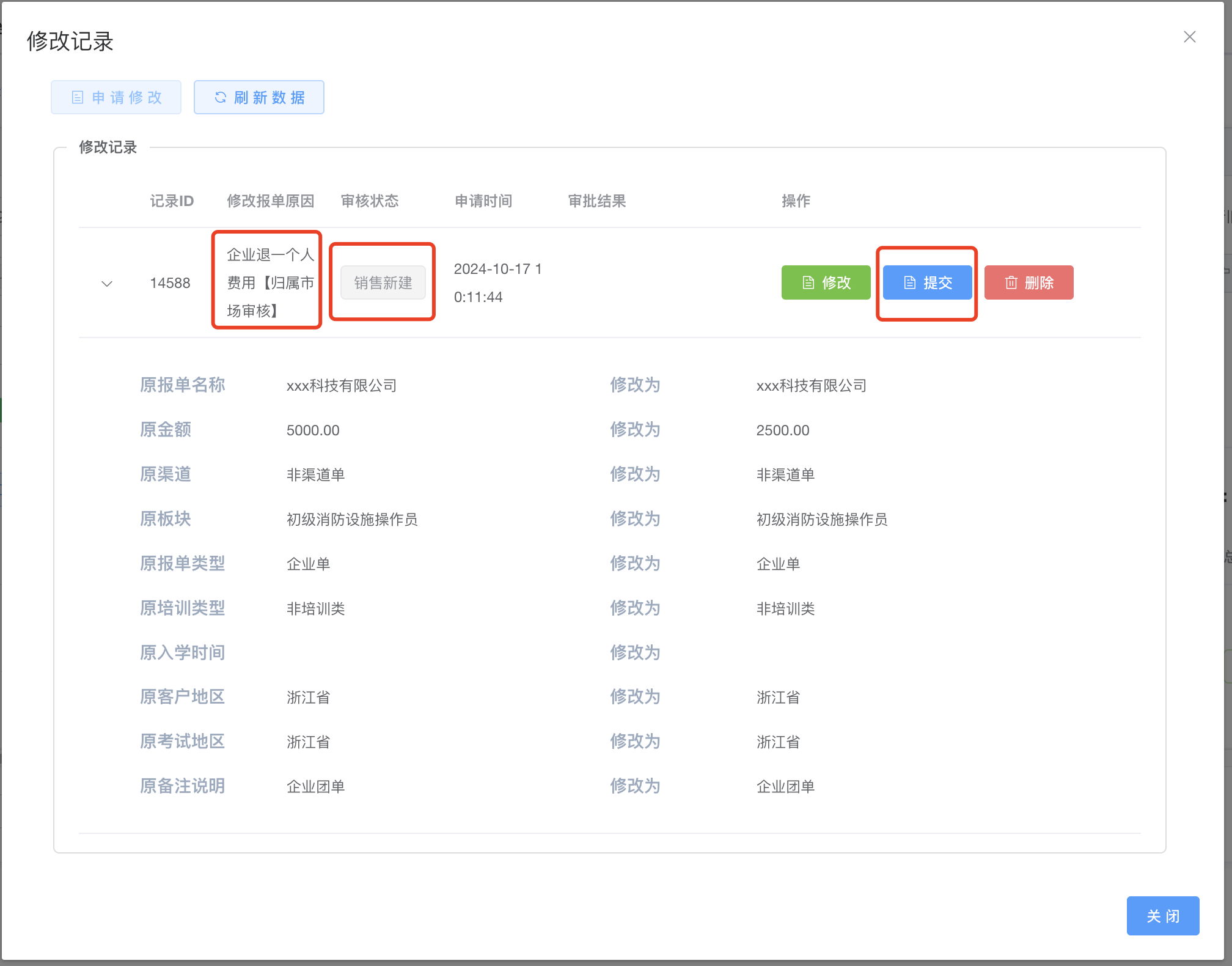Viewport: 1232px width, 966px height.
Task: Click the 记录ID column header
Action: click(x=172, y=201)
